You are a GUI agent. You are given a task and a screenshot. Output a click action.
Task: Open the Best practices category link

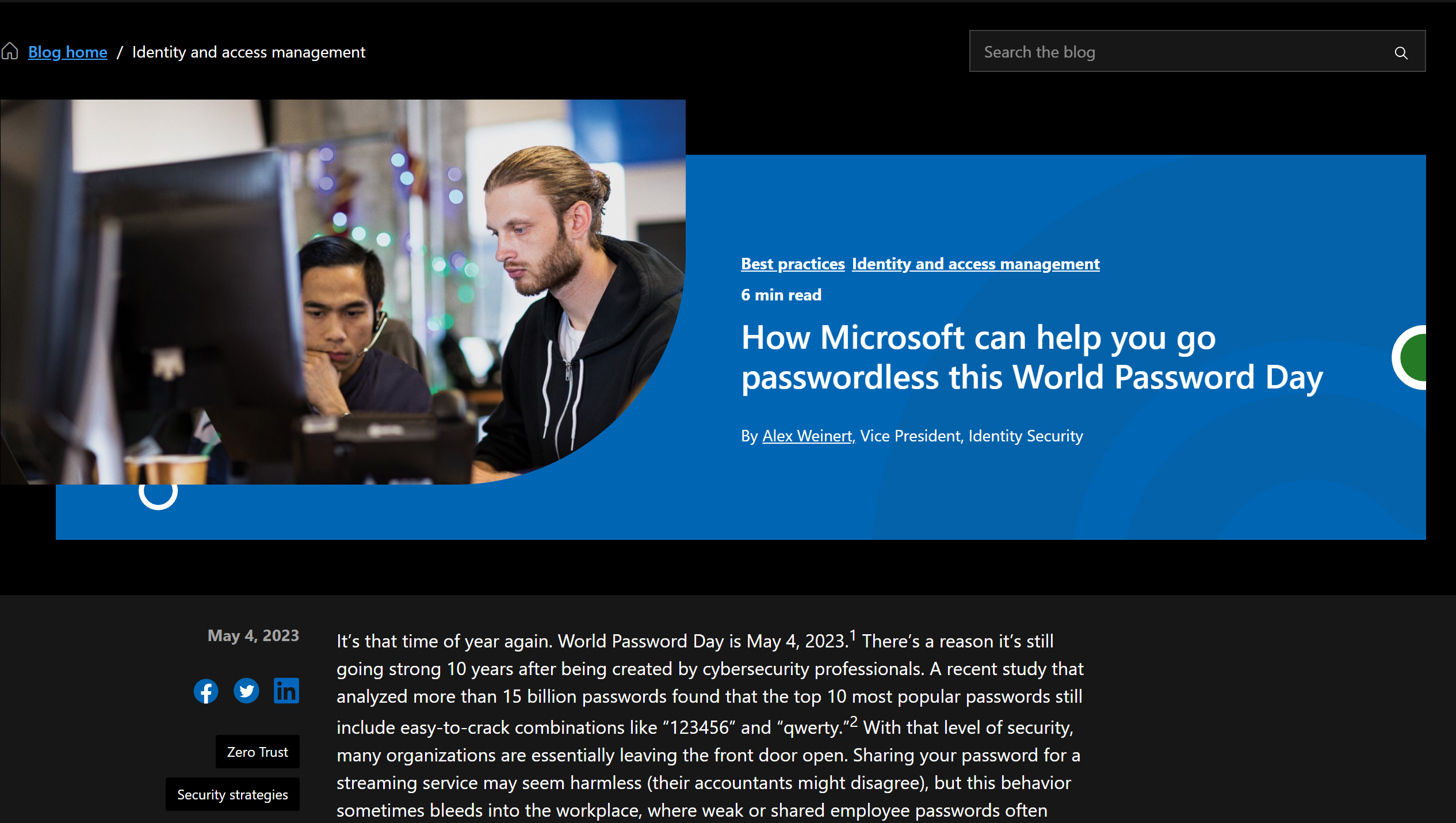click(792, 264)
